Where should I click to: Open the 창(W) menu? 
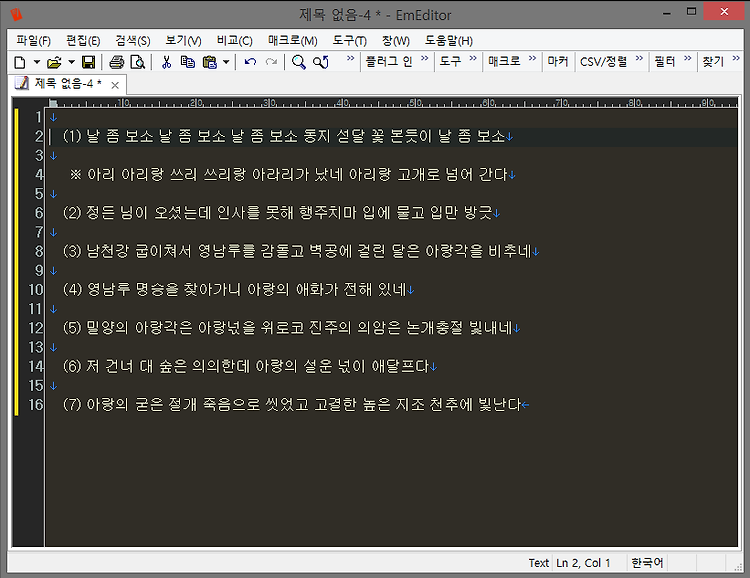(396, 41)
